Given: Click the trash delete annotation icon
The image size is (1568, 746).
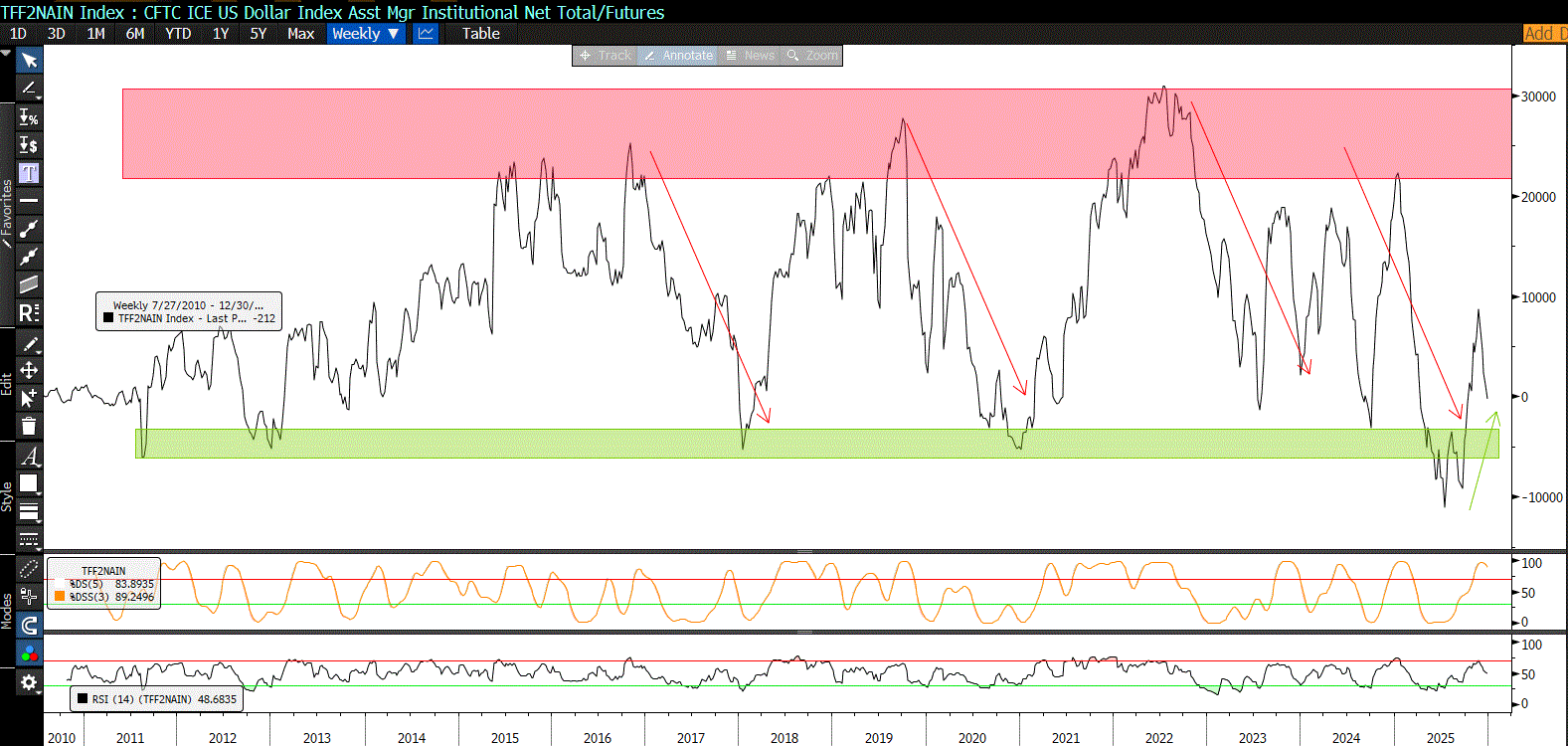Looking at the screenshot, I should 29,426.
